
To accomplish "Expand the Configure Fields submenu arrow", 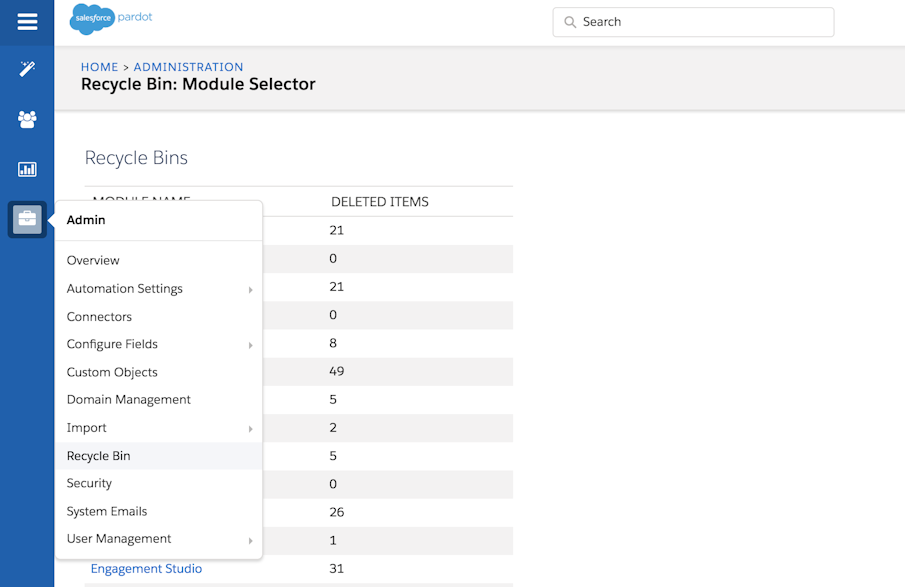I will pyautogui.click(x=250, y=345).
